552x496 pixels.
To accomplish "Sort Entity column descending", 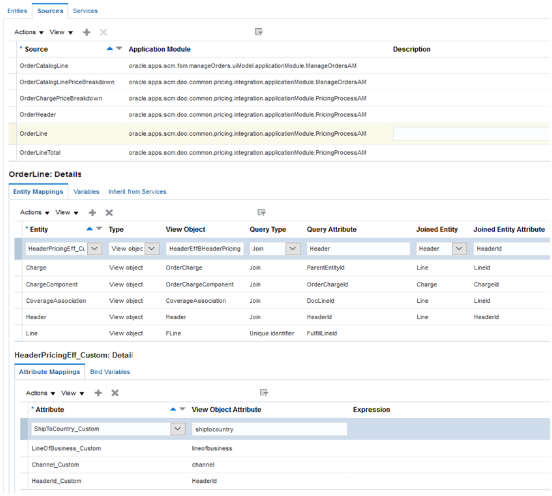I will point(99,229).
